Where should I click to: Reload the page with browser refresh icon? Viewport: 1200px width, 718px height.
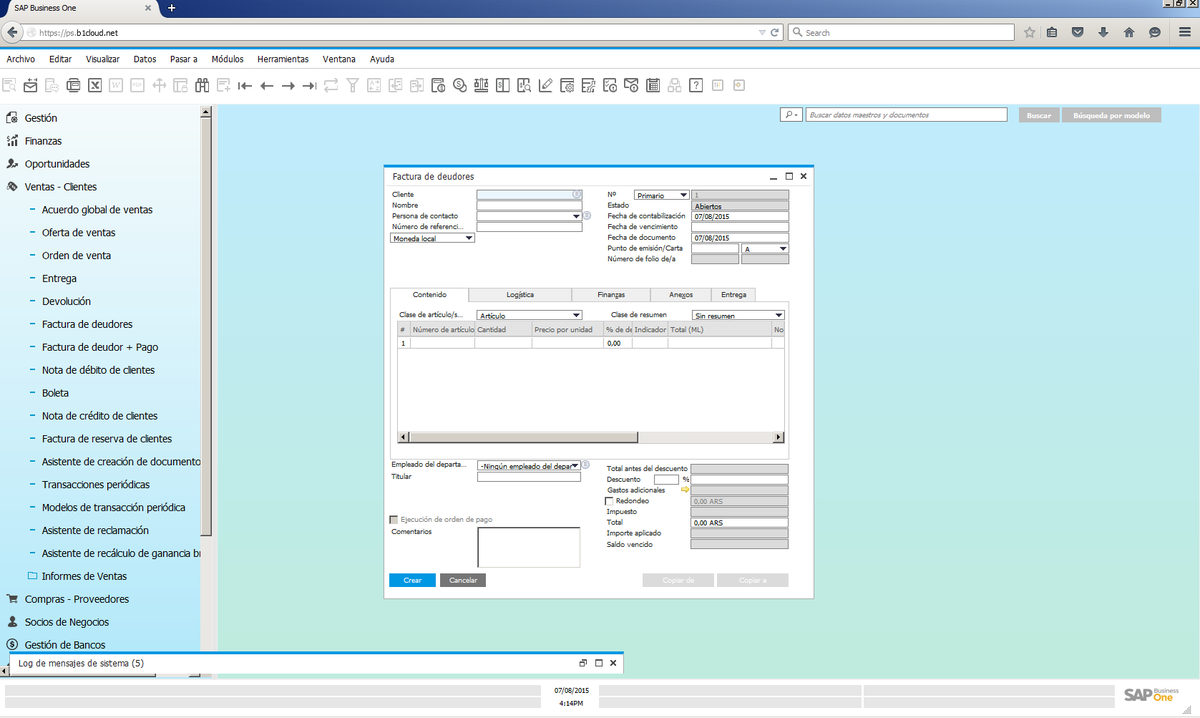(775, 33)
